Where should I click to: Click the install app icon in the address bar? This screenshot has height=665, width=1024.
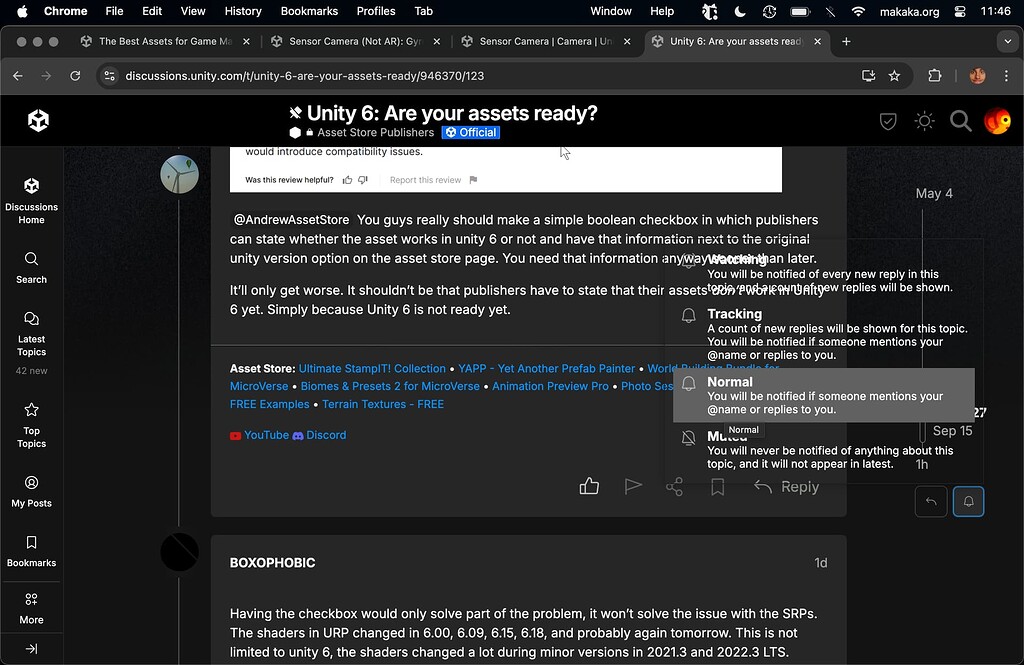(868, 76)
